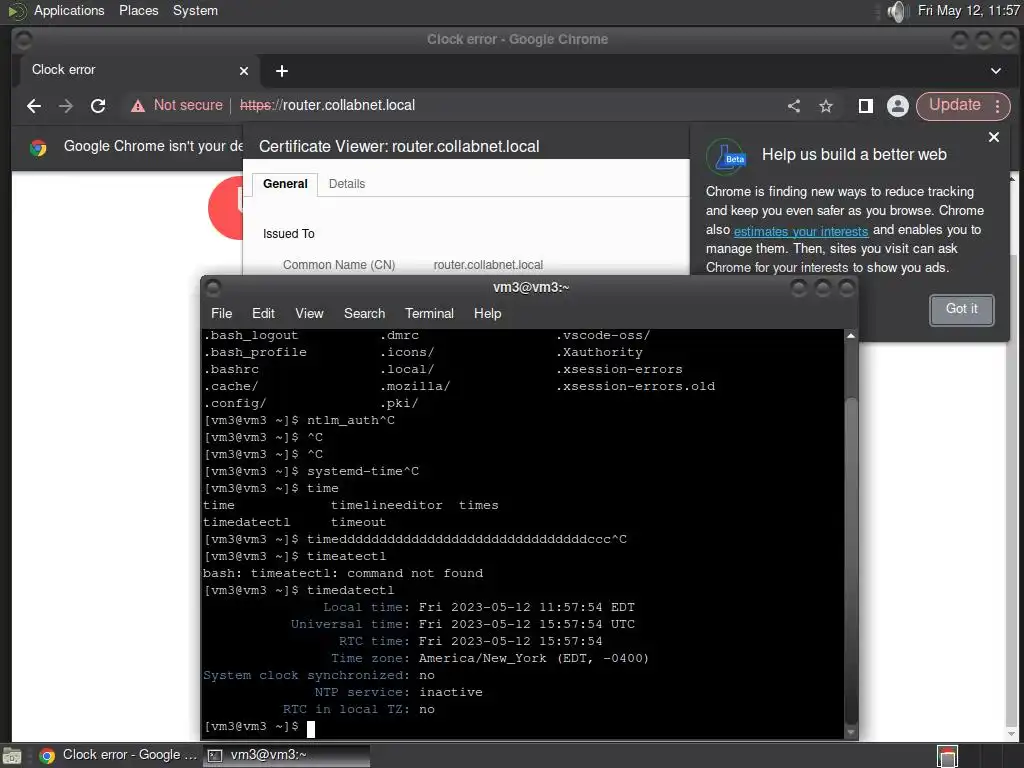This screenshot has width=1024, height=768.
Task: Click the volume speaker icon in top panel
Action: pos(899,11)
